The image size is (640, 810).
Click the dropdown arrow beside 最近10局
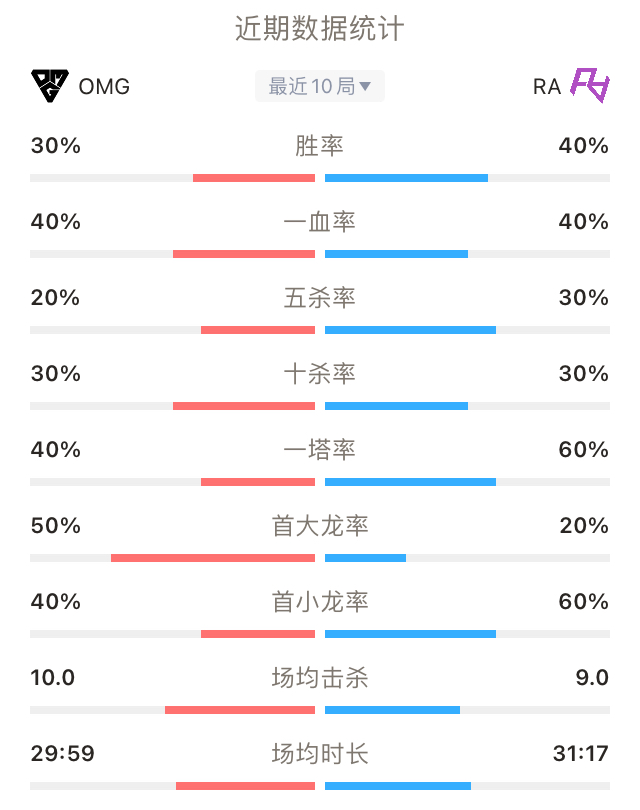point(365,86)
